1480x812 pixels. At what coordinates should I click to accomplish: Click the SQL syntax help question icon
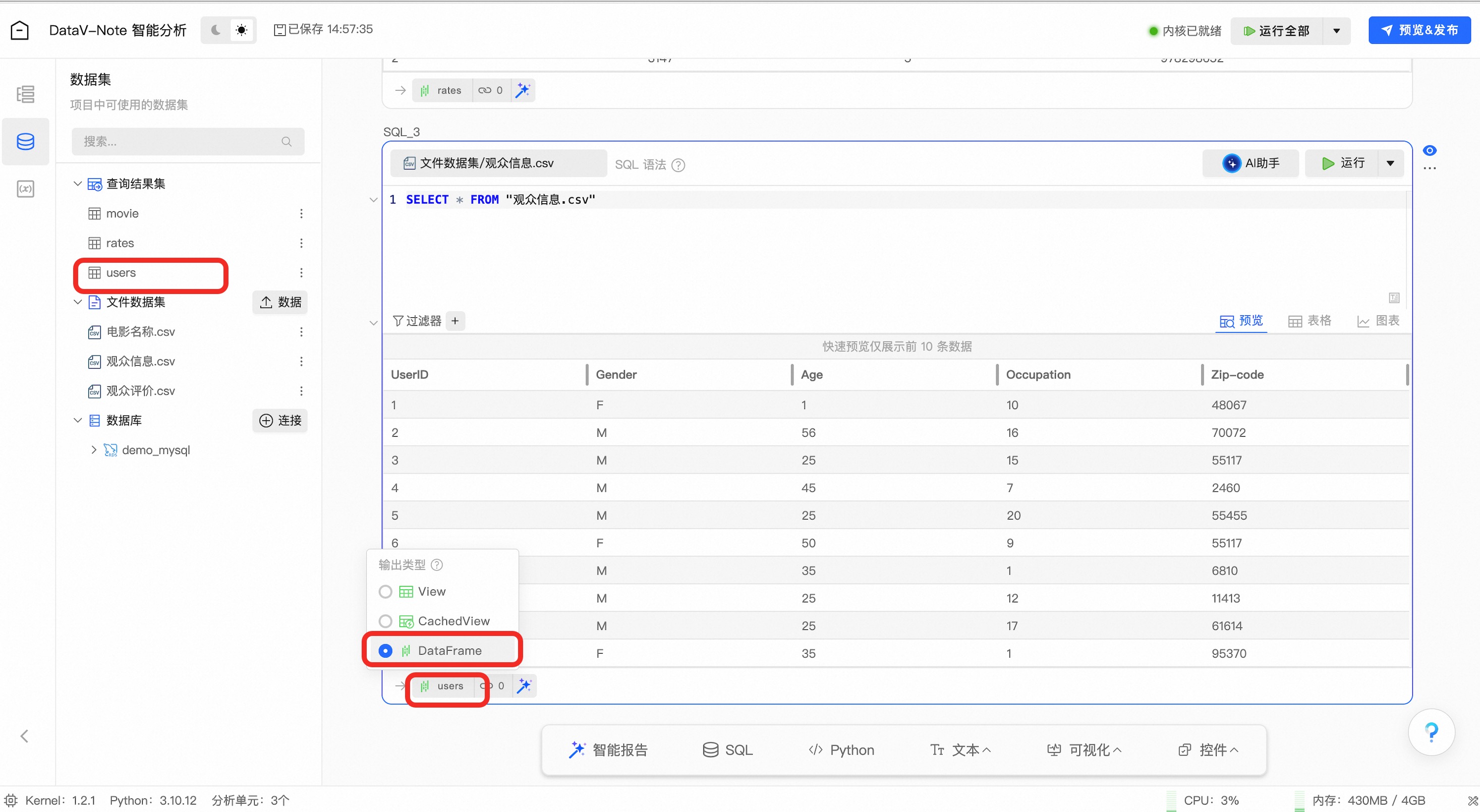[678, 165]
